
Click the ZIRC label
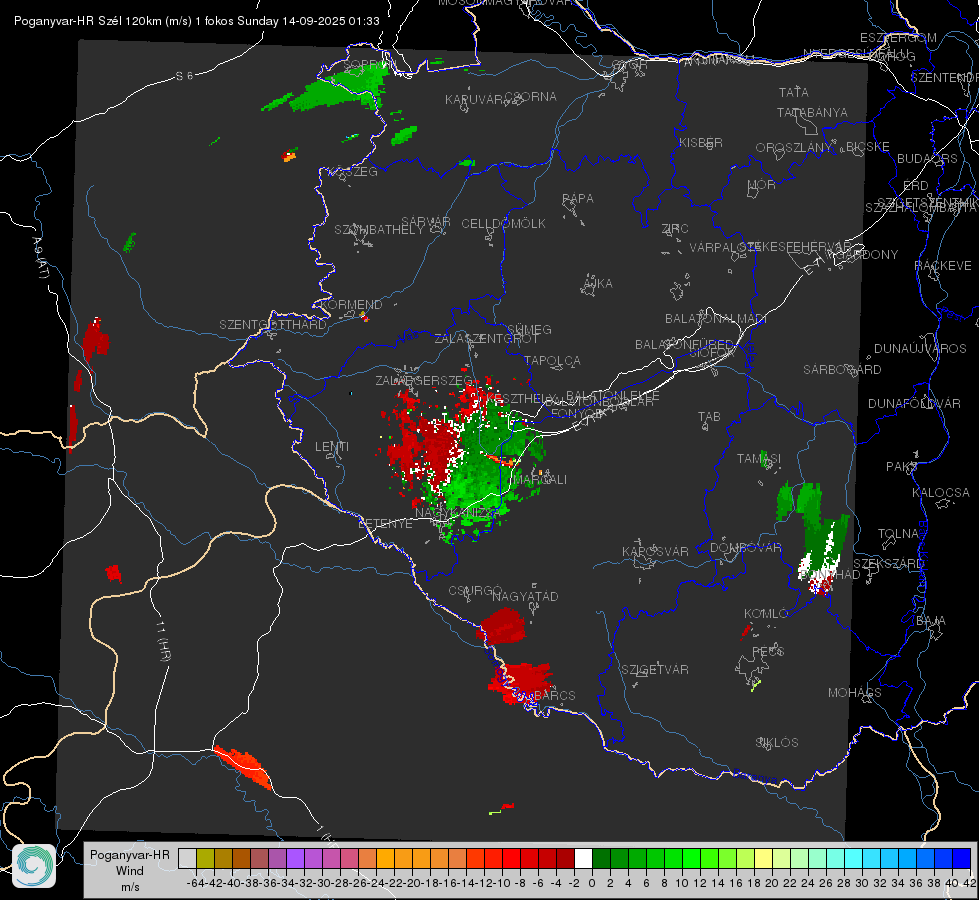(x=675, y=229)
